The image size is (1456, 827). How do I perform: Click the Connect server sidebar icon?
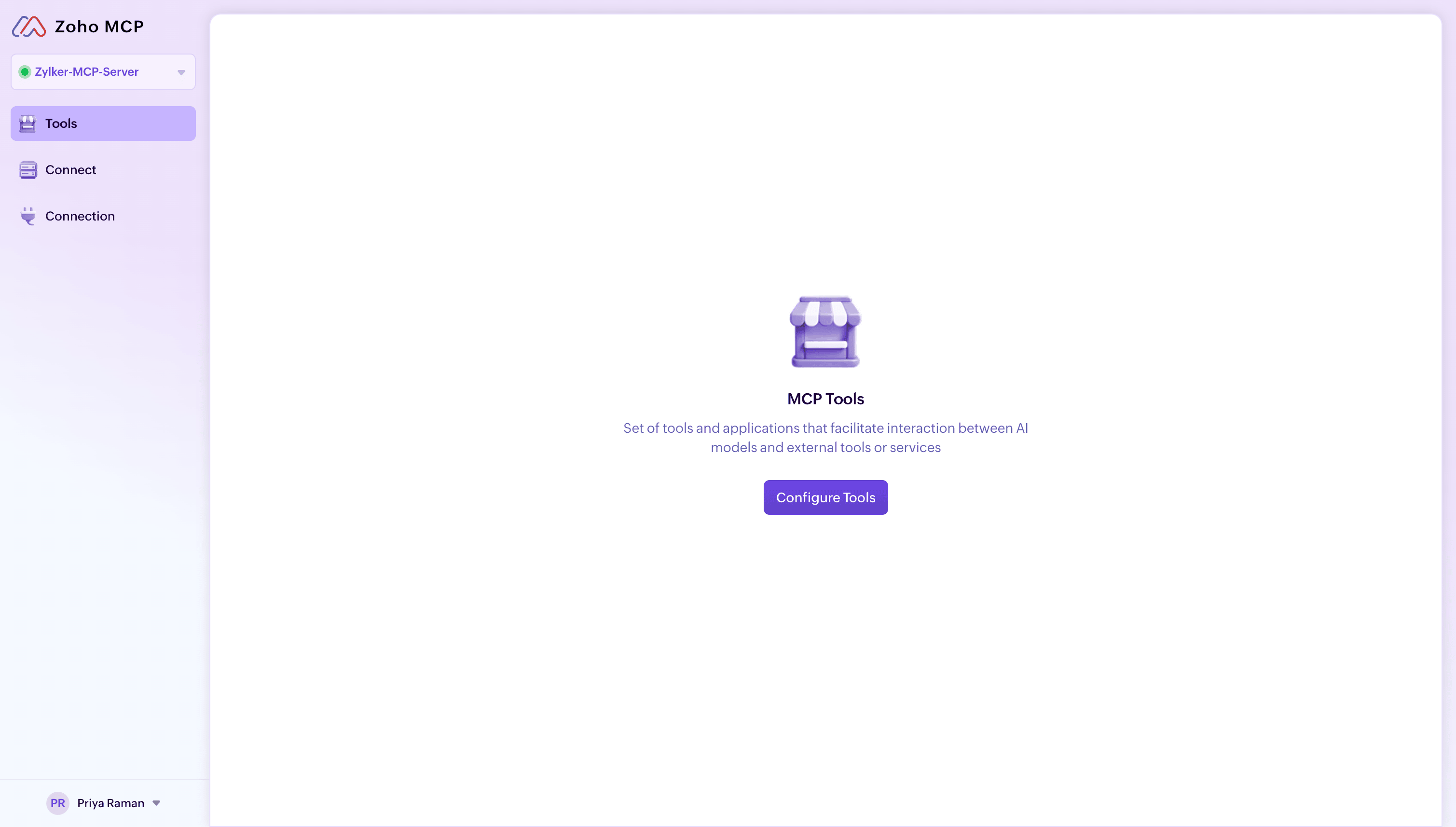click(27, 170)
